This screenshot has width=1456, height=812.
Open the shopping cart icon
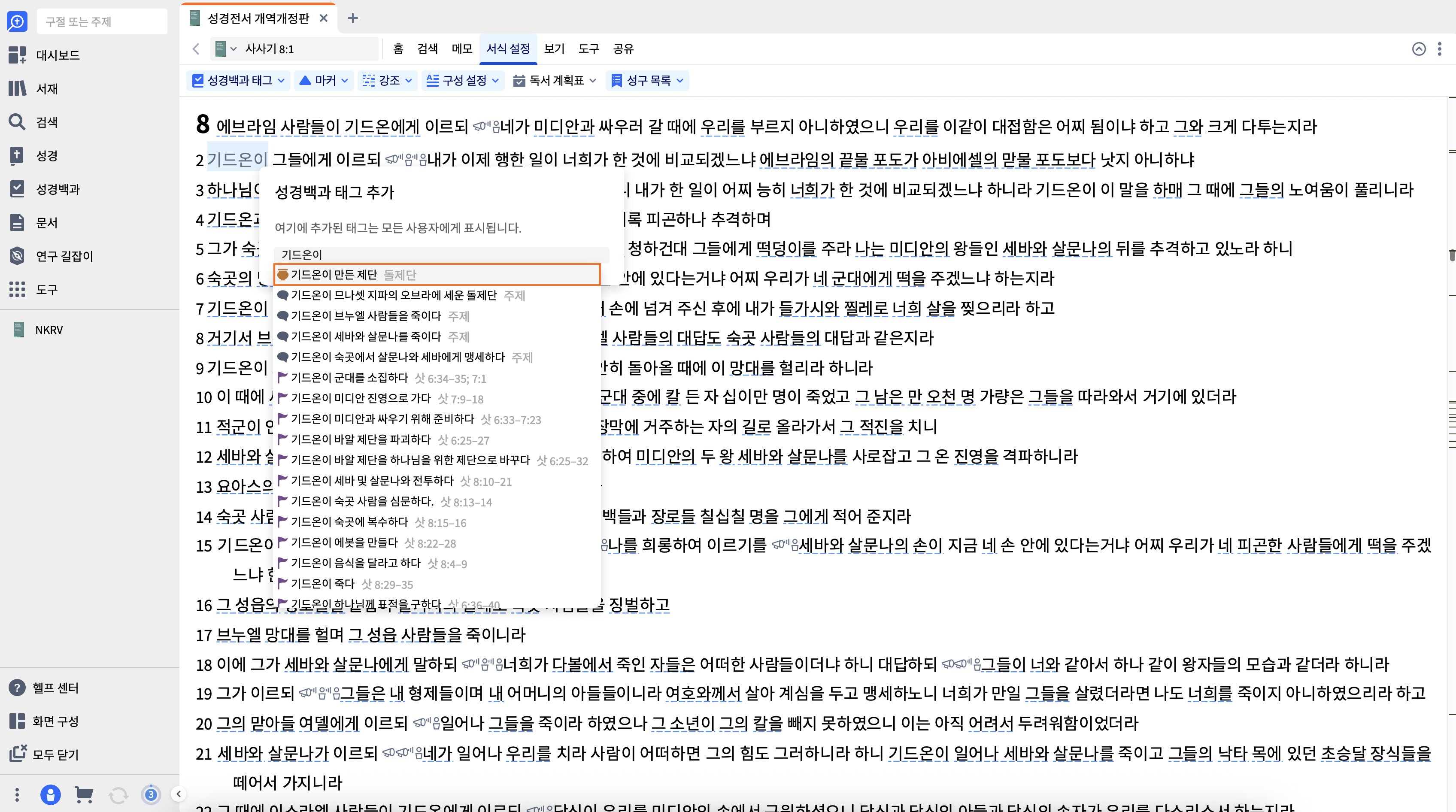(84, 795)
